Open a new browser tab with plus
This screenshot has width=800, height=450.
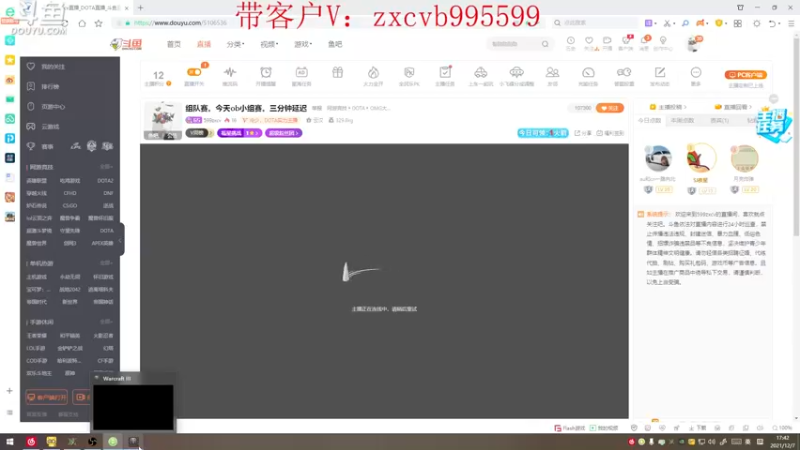140,8
